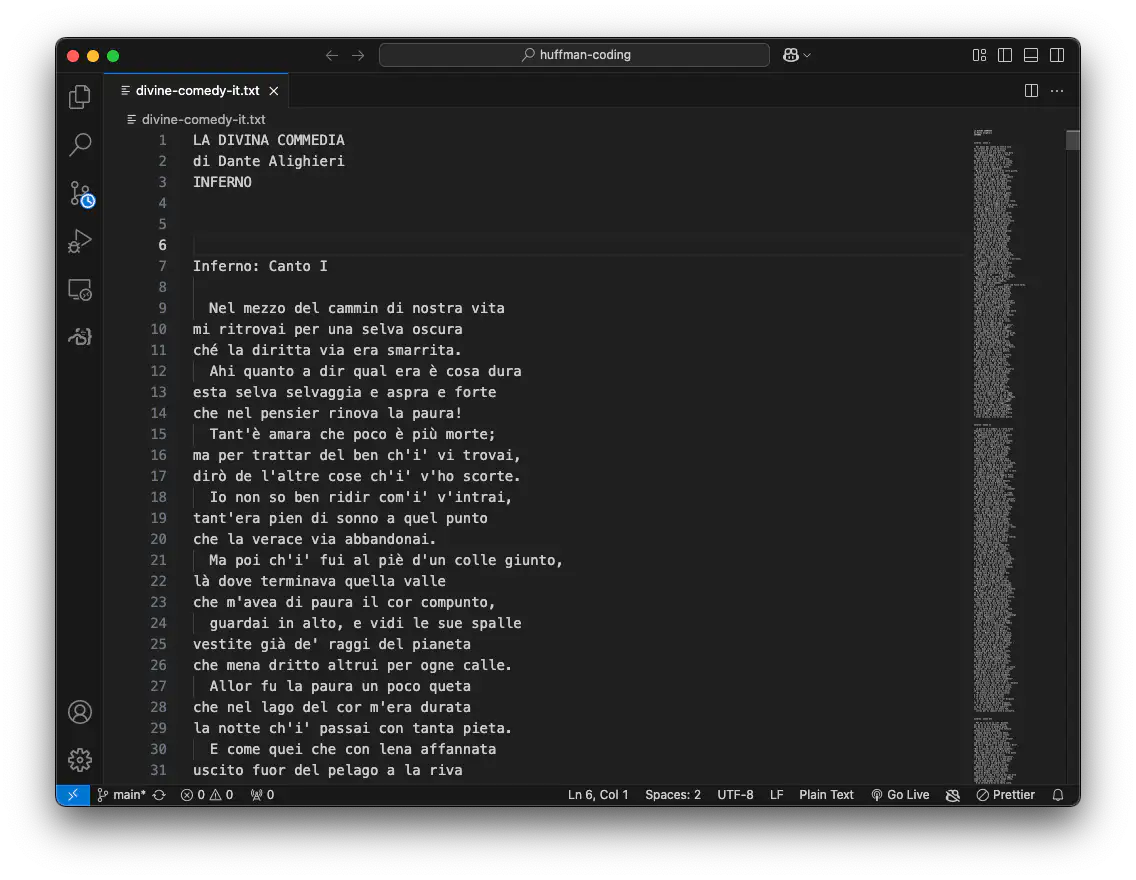The width and height of the screenshot is (1136, 880).
Task: Click line number 12 in the gutter
Action: [x=158, y=371]
